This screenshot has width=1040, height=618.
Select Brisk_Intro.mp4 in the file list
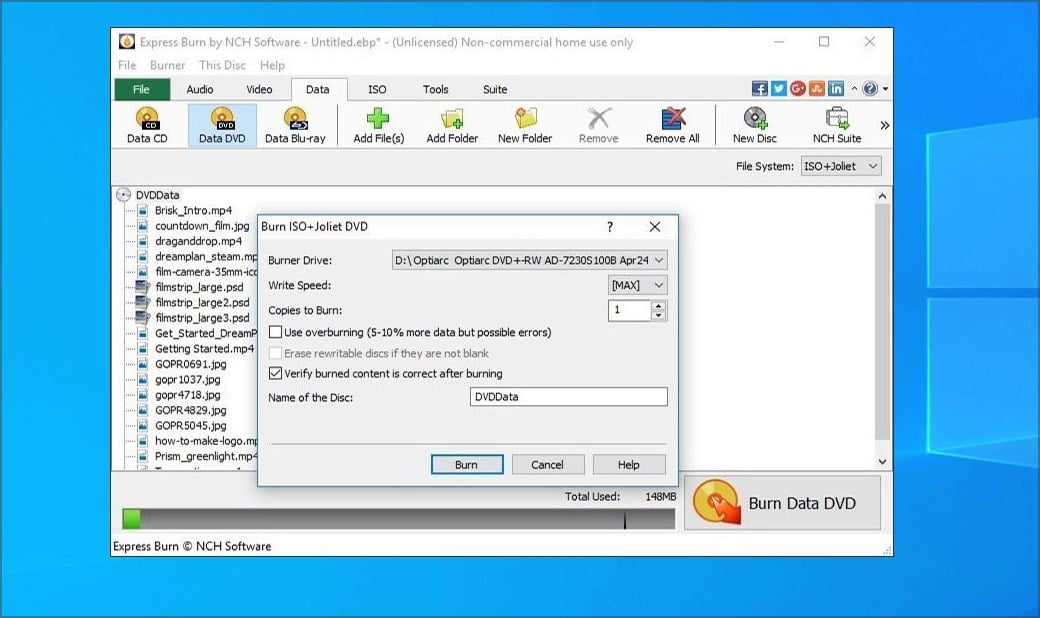tap(193, 210)
